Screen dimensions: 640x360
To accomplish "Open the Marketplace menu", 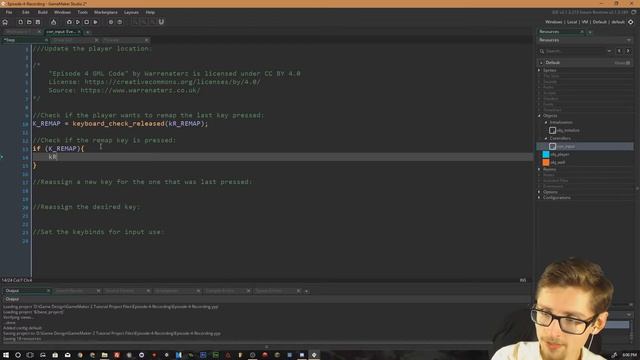I will 106,12.
